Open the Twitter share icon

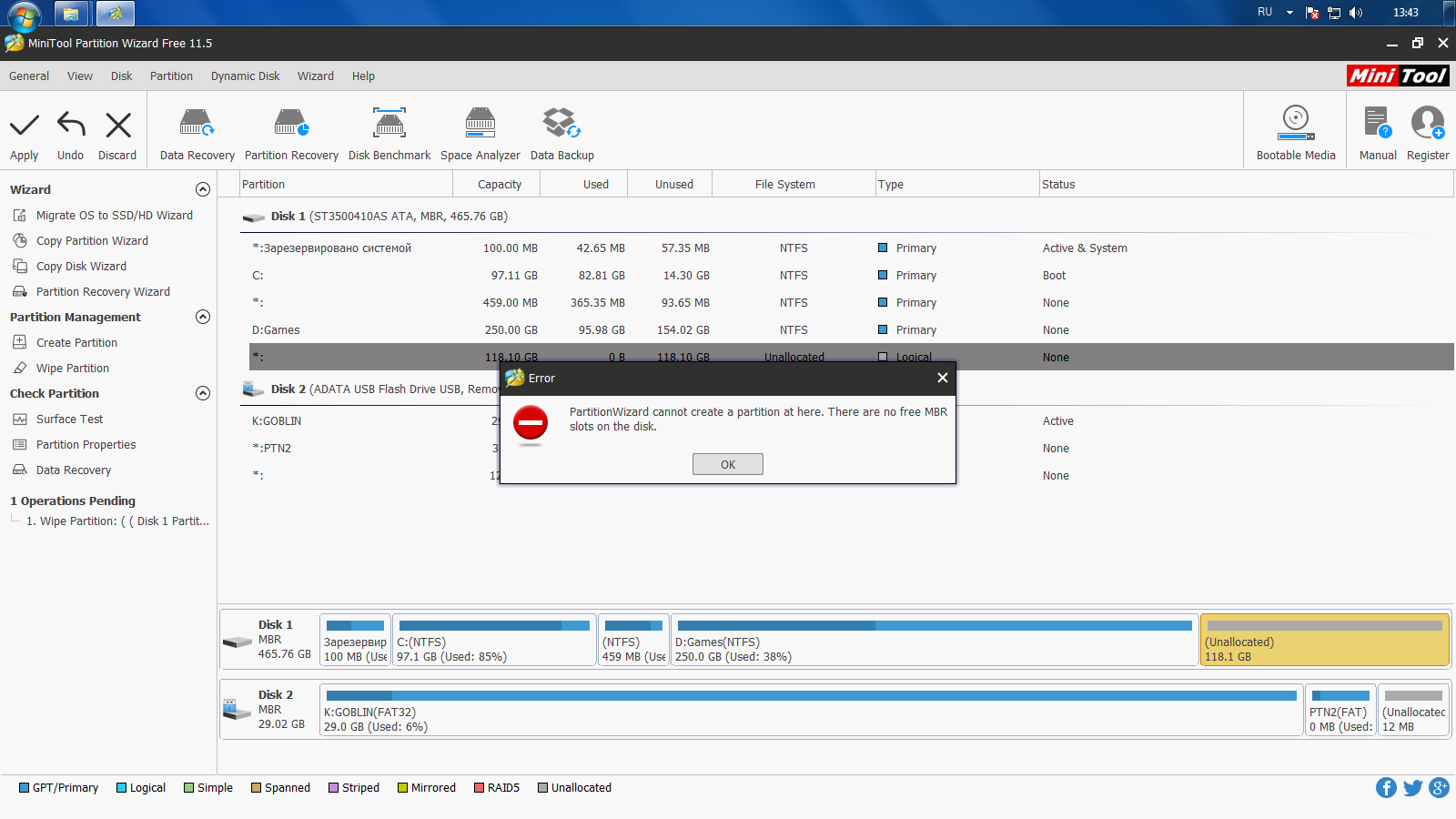(x=1412, y=788)
